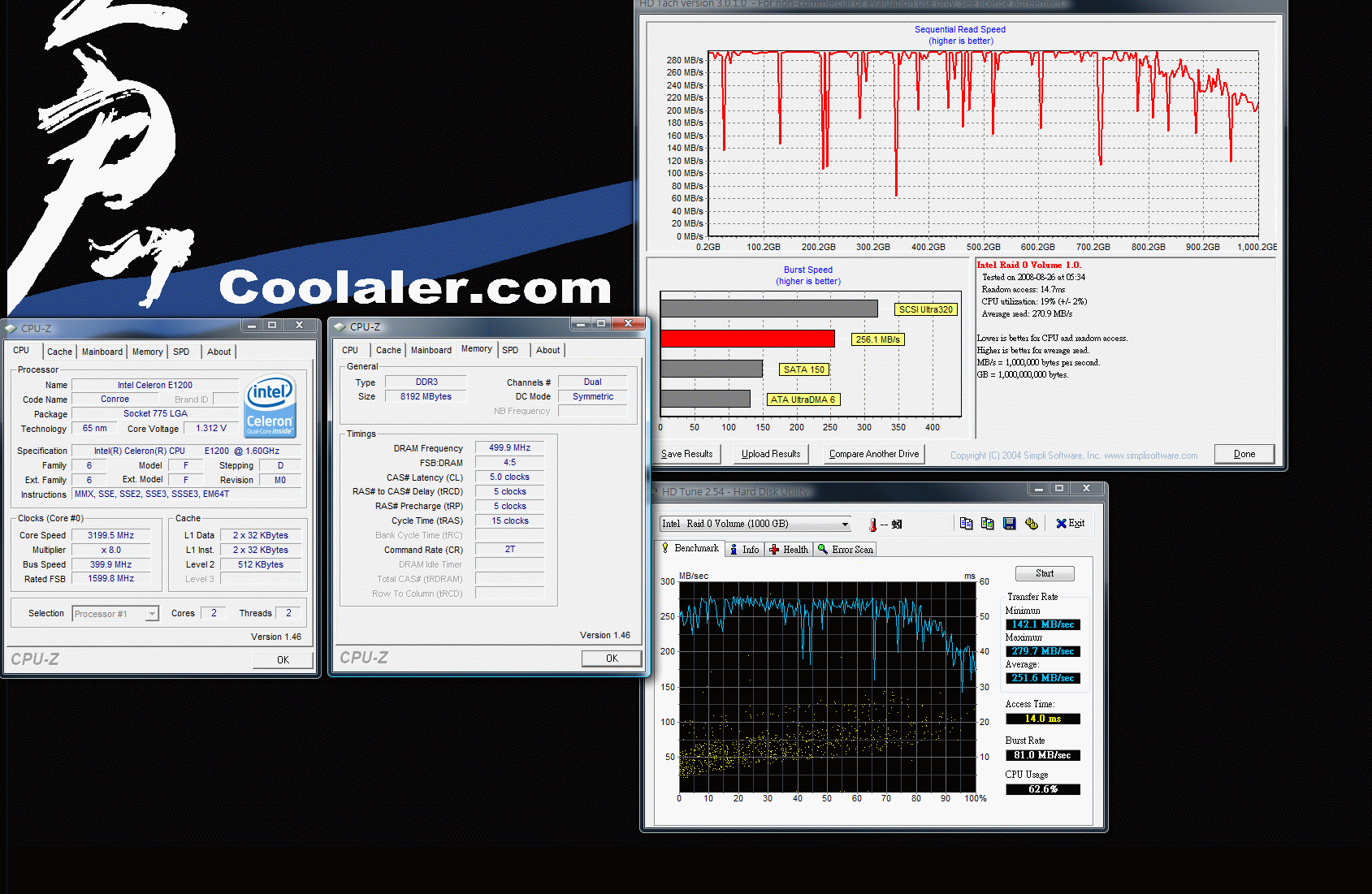Viewport: 1372px width, 894px height.
Task: Open About tab in left CPU-Z window
Action: tap(219, 352)
